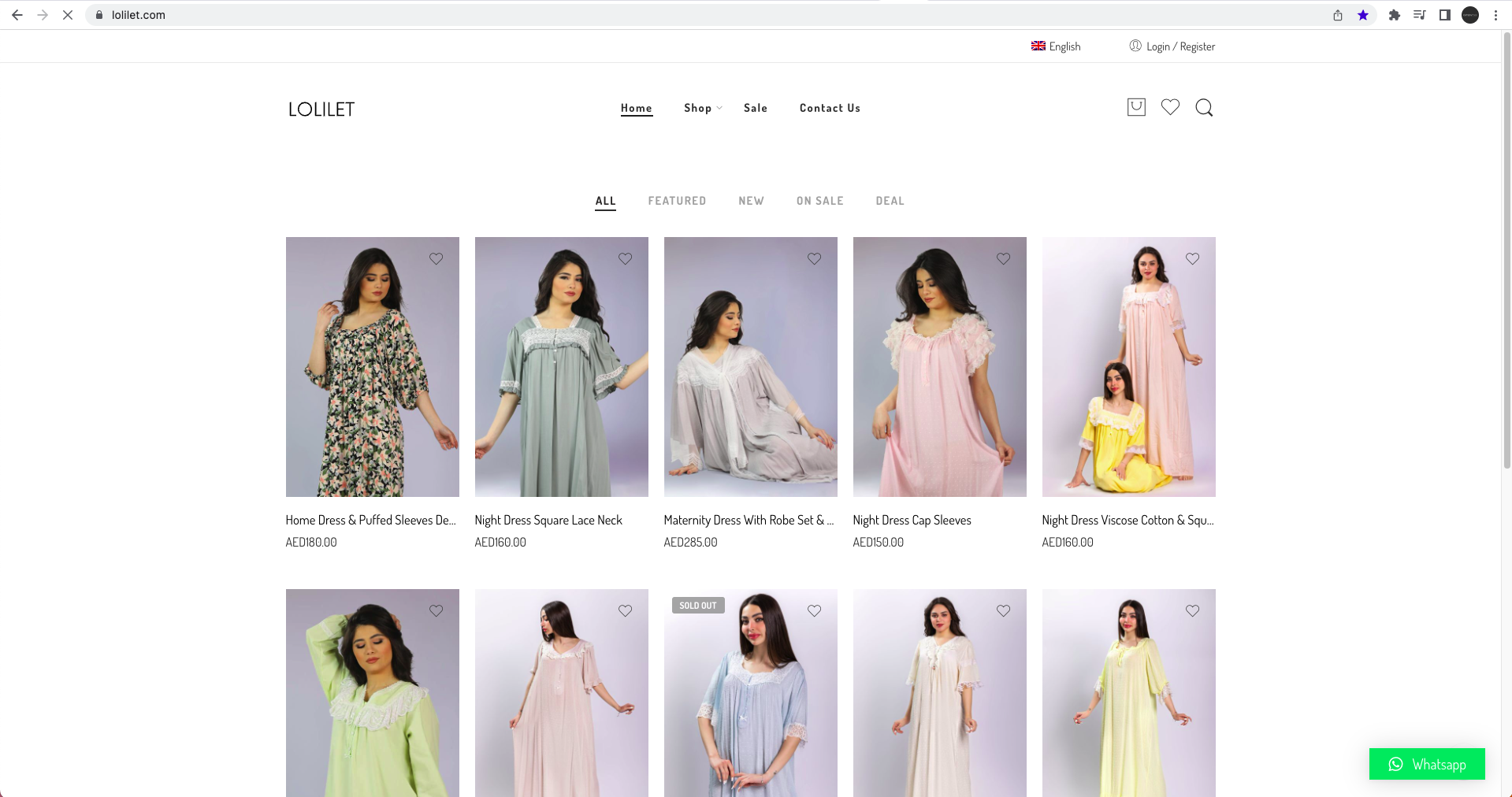Open the Chrome three-dot menu
This screenshot has height=797, width=1512.
point(1495,15)
